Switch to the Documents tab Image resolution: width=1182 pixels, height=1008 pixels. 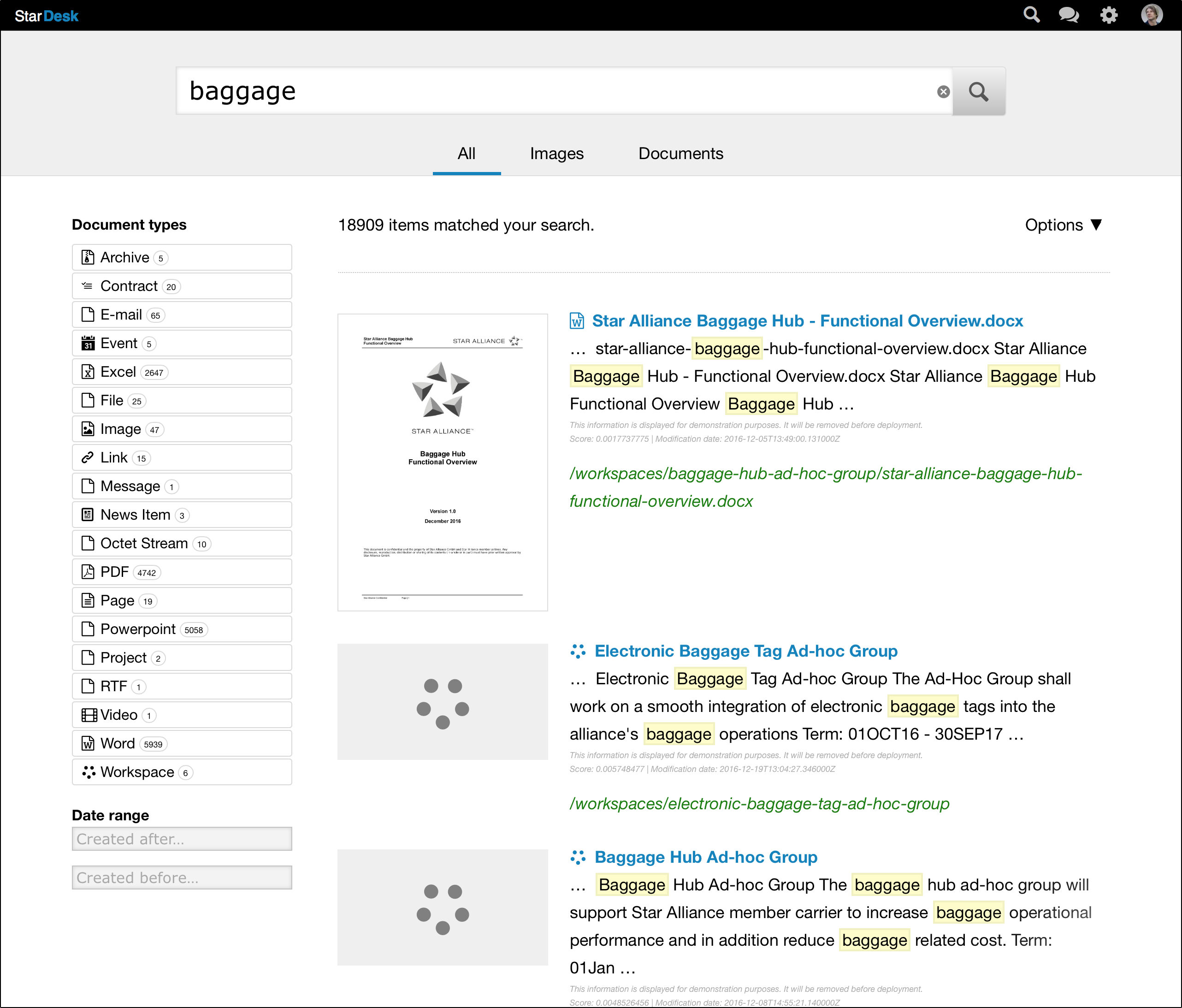click(x=680, y=154)
